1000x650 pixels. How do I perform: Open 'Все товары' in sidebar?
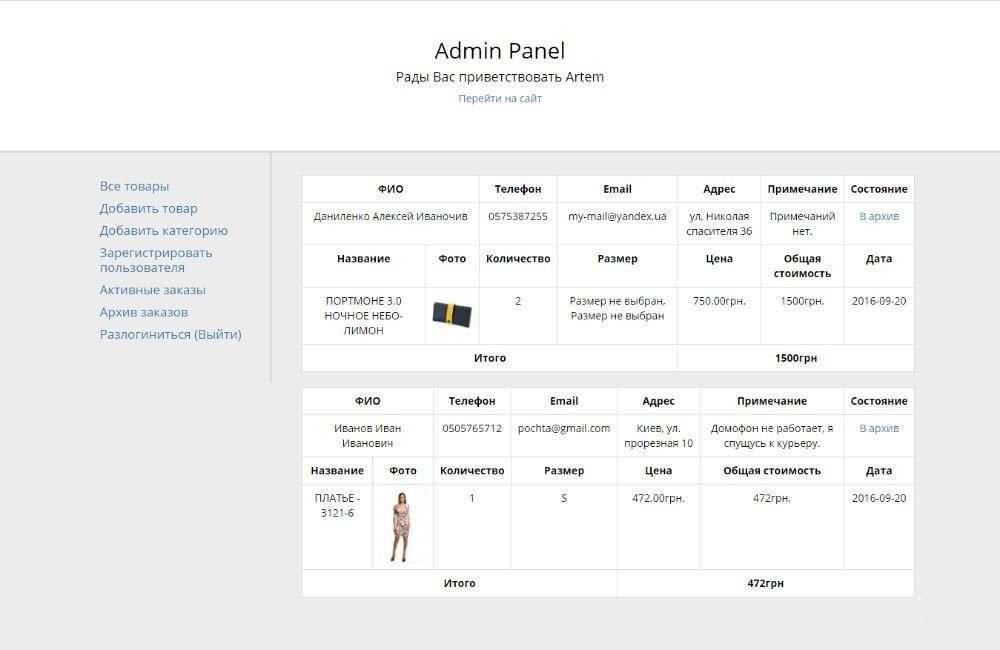[134, 186]
